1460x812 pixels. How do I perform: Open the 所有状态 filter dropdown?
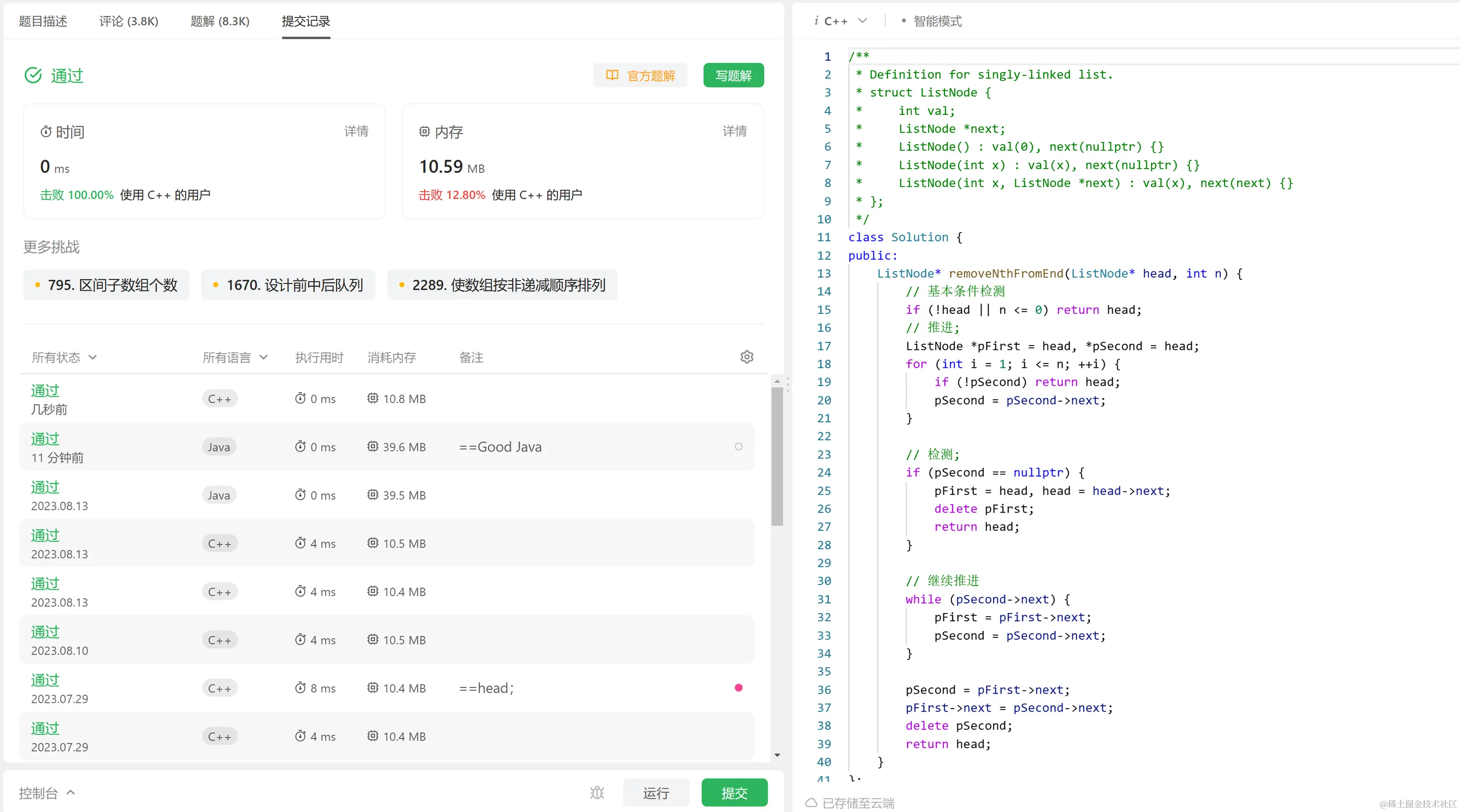coord(64,357)
